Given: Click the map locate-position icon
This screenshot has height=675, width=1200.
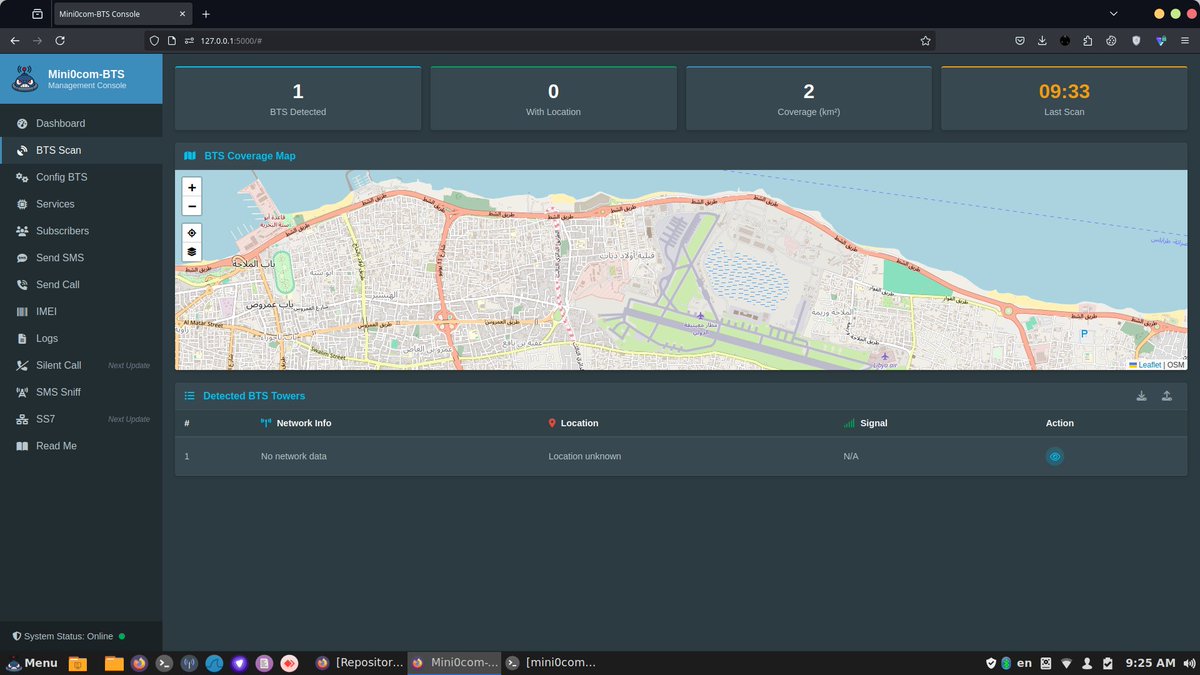Looking at the screenshot, I should pos(192,232).
